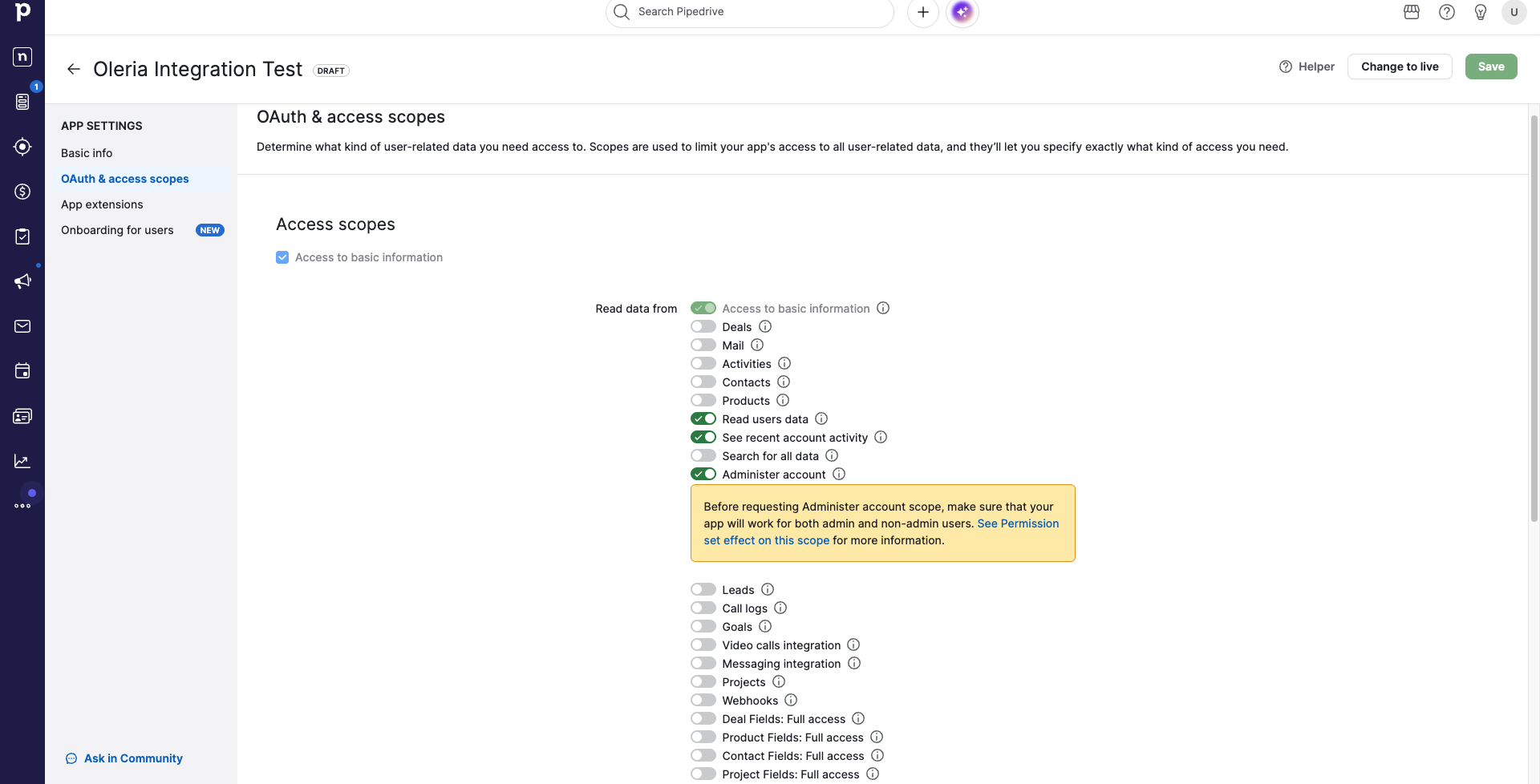Enable the Mail read toggle

coord(703,345)
